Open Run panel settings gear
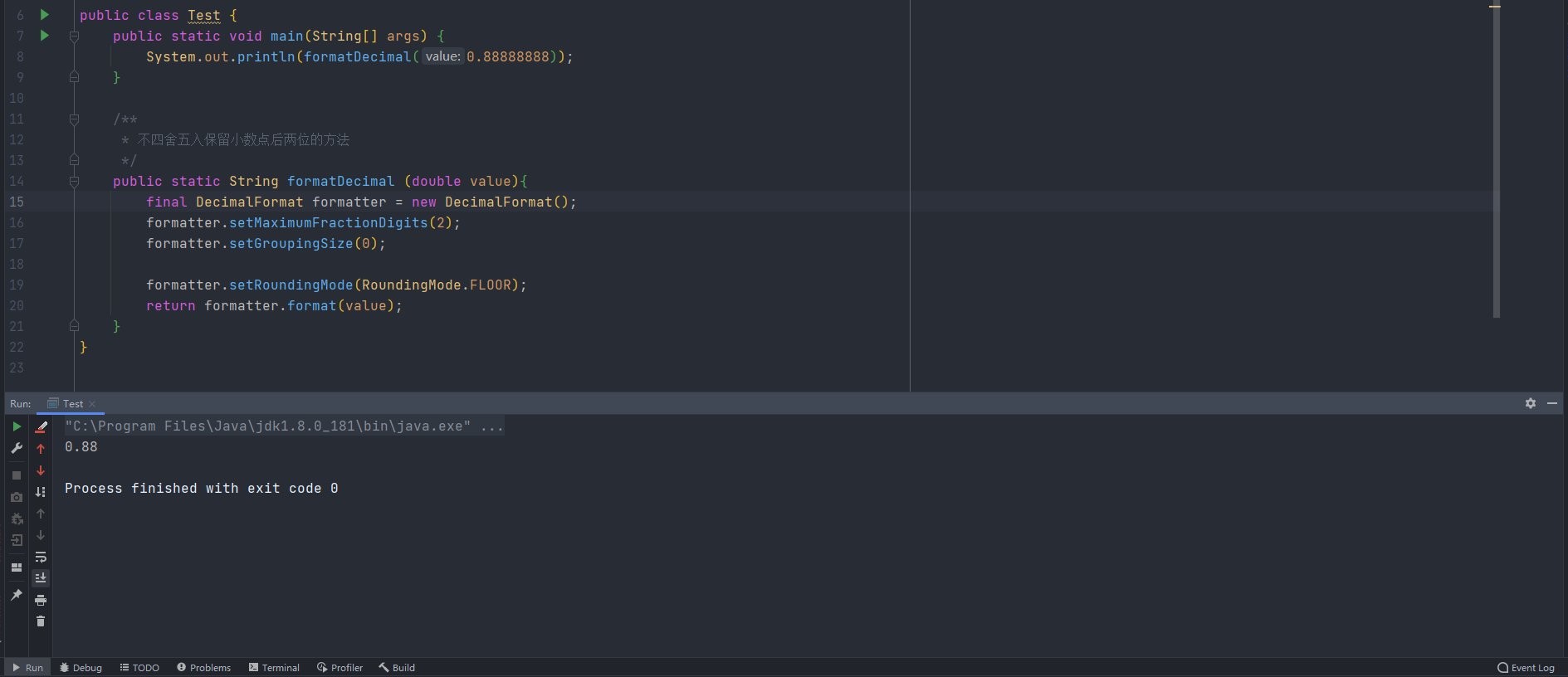The width and height of the screenshot is (1568, 677). [1531, 403]
